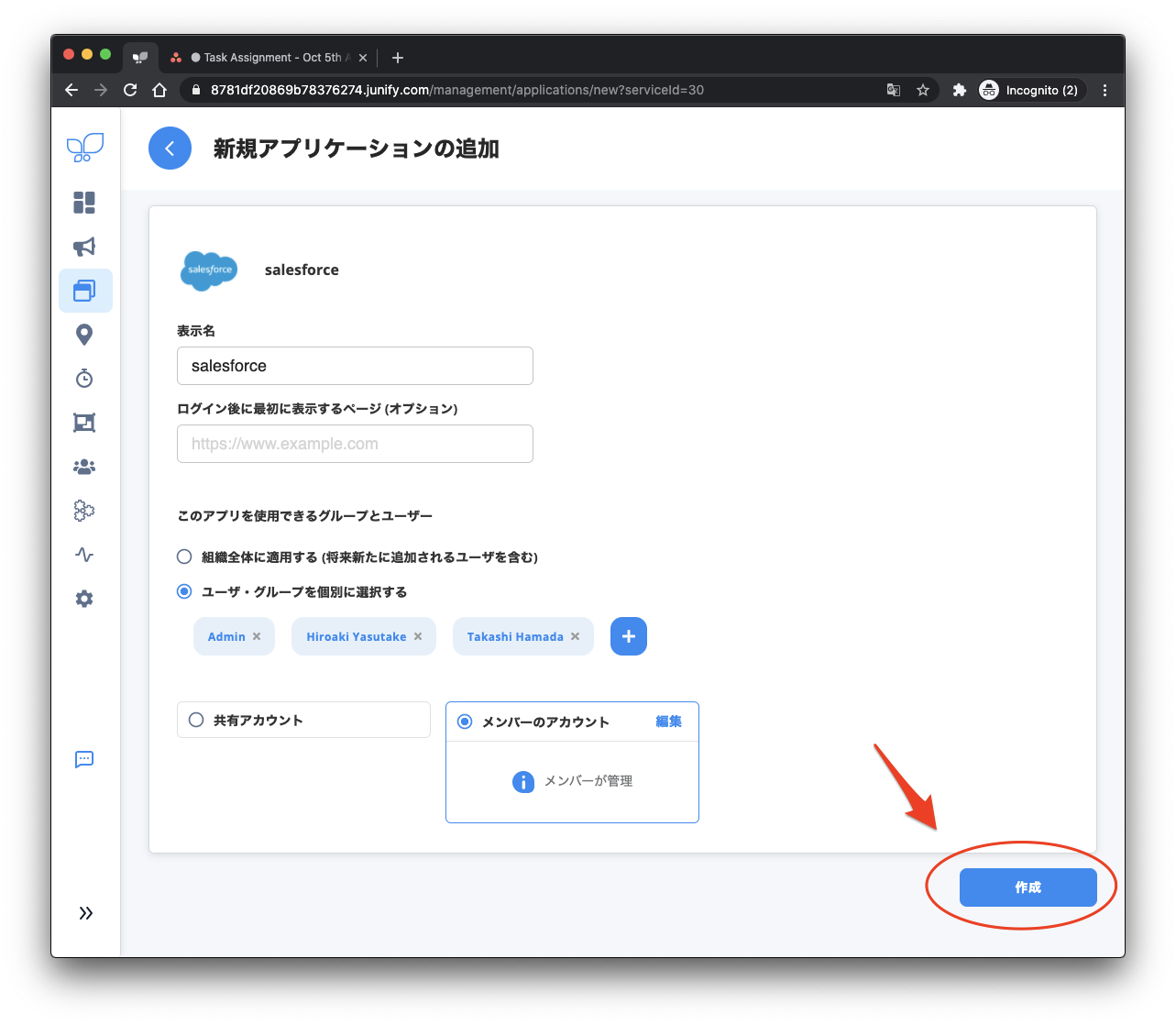Open the dashboard icon in sidebar
Screen dimensions: 1176x1025
tap(84, 203)
